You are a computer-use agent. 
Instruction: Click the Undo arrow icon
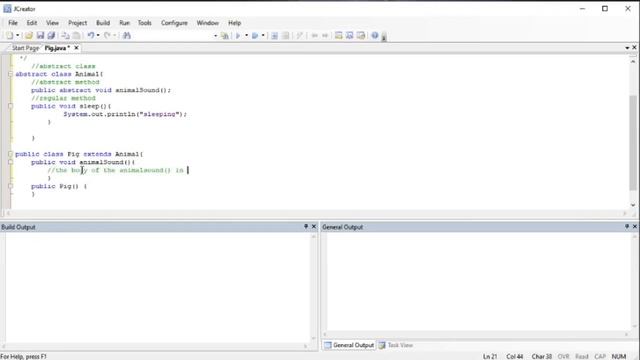pos(91,36)
